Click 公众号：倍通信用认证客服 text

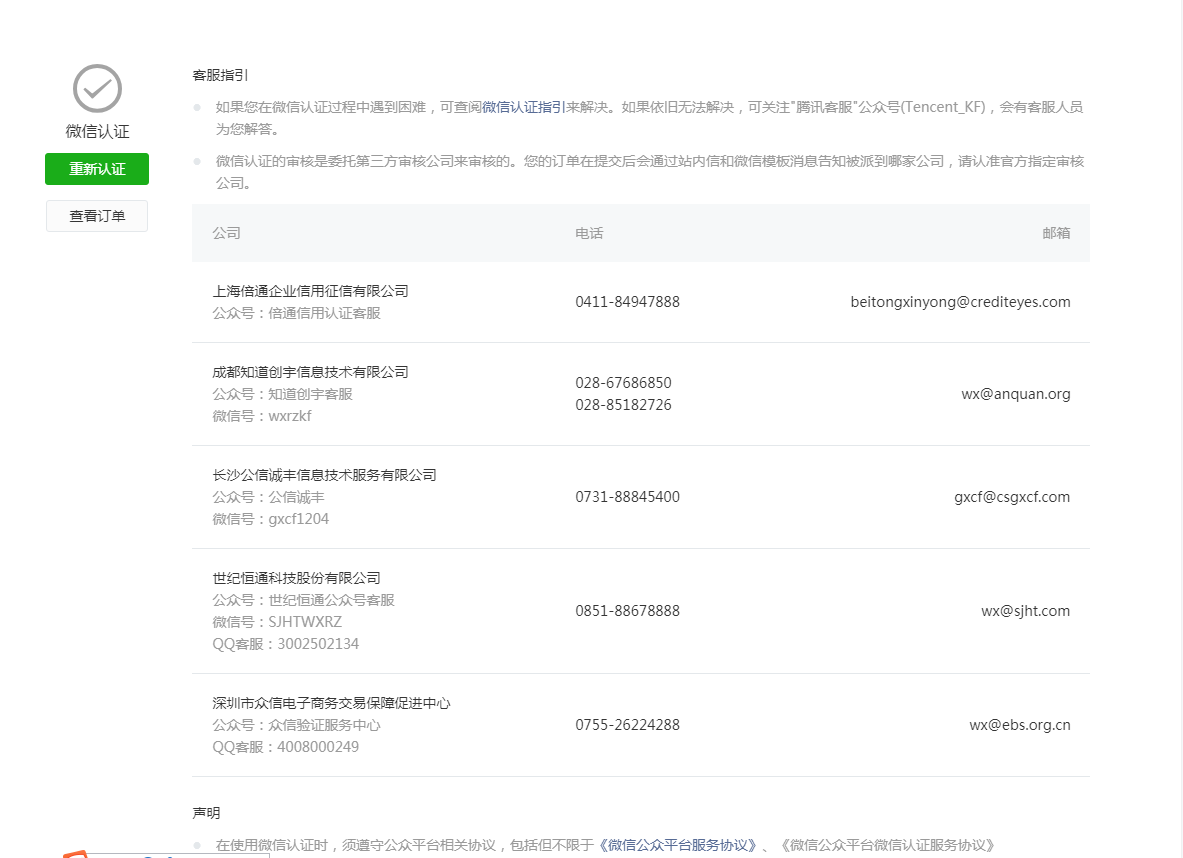tap(297, 313)
